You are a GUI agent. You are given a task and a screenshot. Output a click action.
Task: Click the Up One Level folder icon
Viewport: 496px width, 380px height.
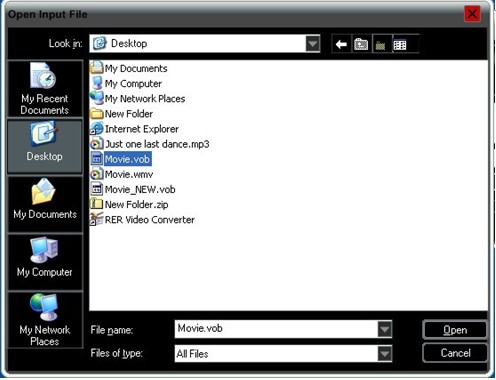(361, 44)
